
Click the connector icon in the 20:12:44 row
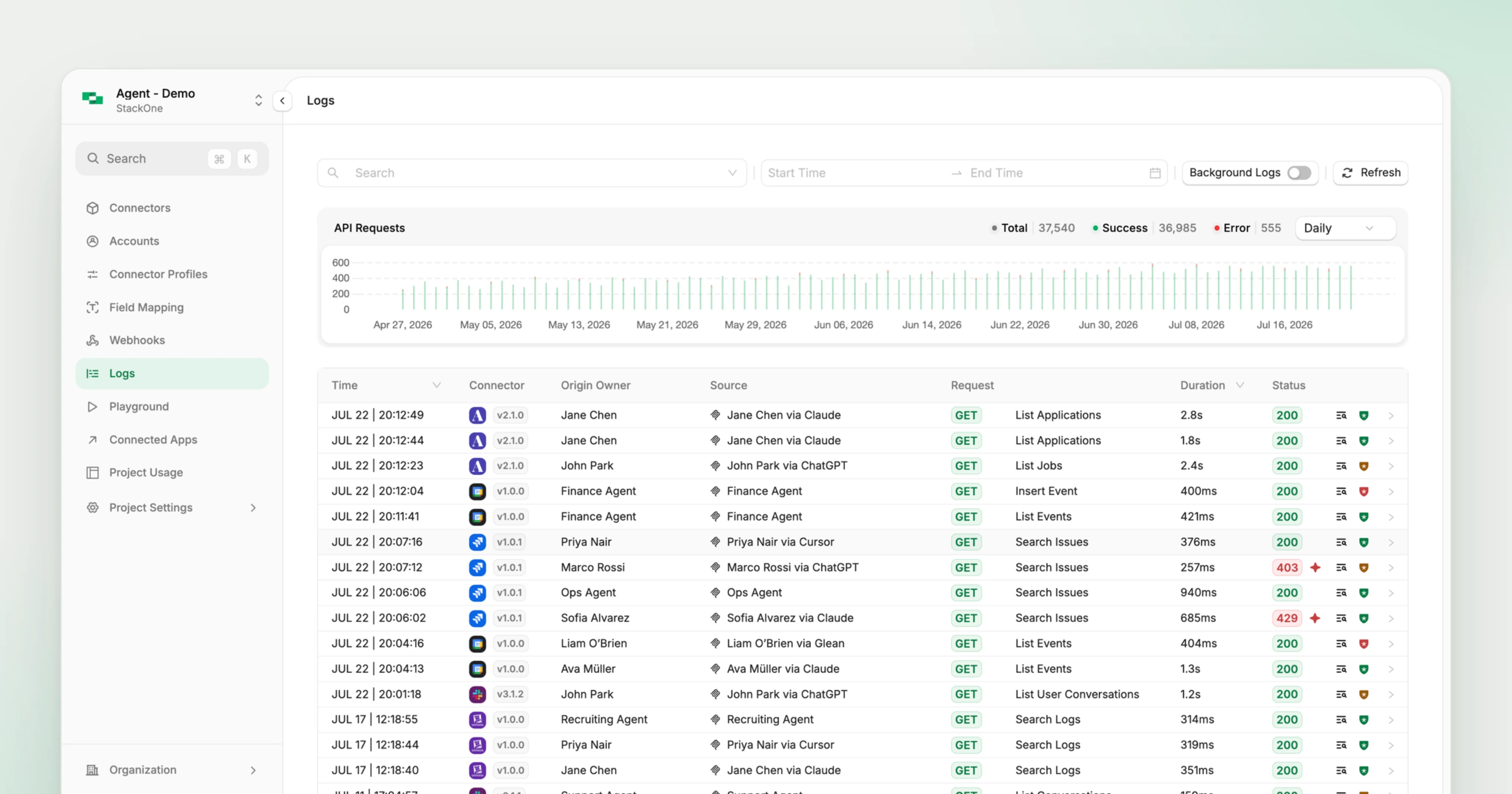point(477,440)
